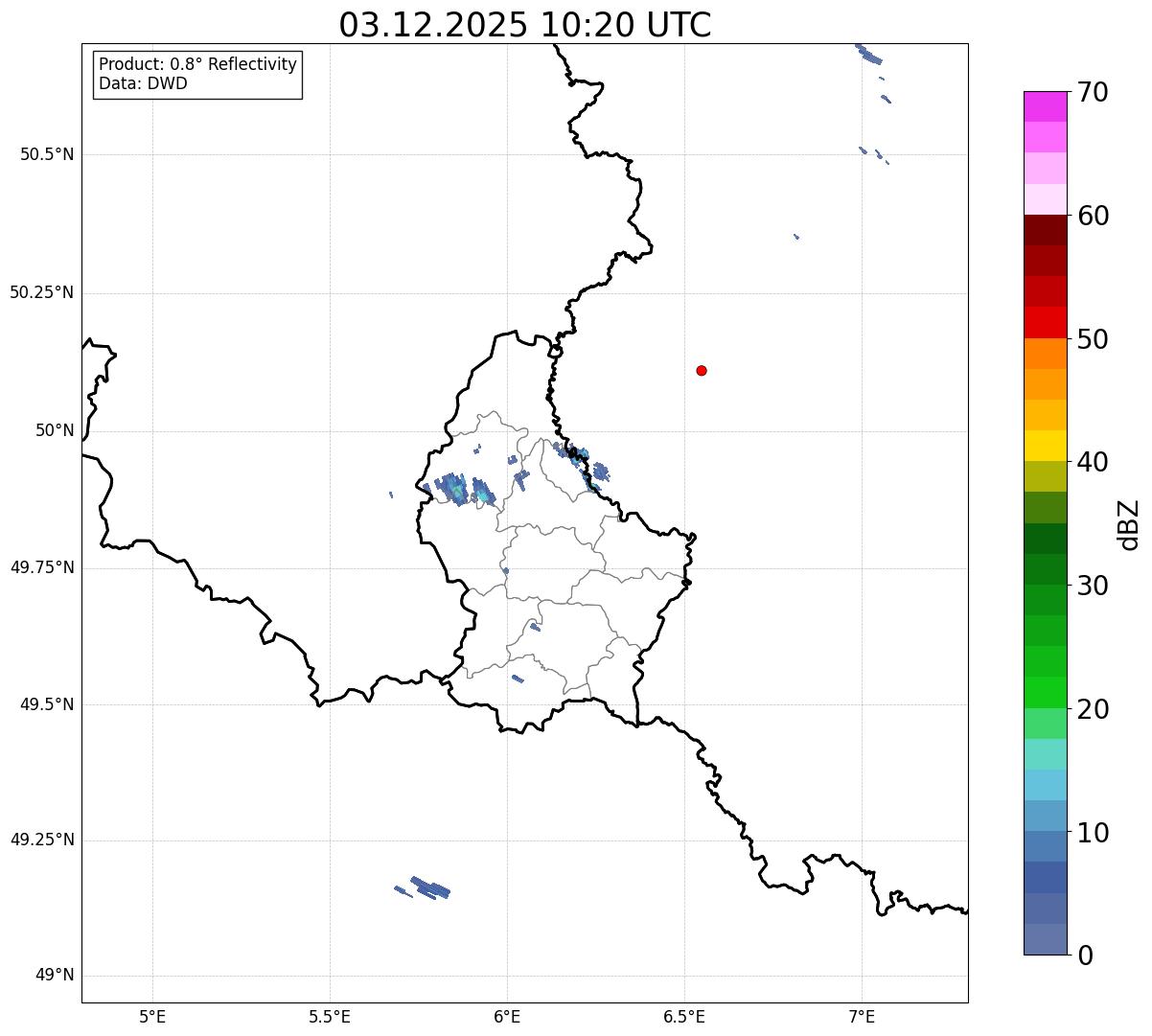Pick the magenta swatch at colorbar top

pos(1045,106)
